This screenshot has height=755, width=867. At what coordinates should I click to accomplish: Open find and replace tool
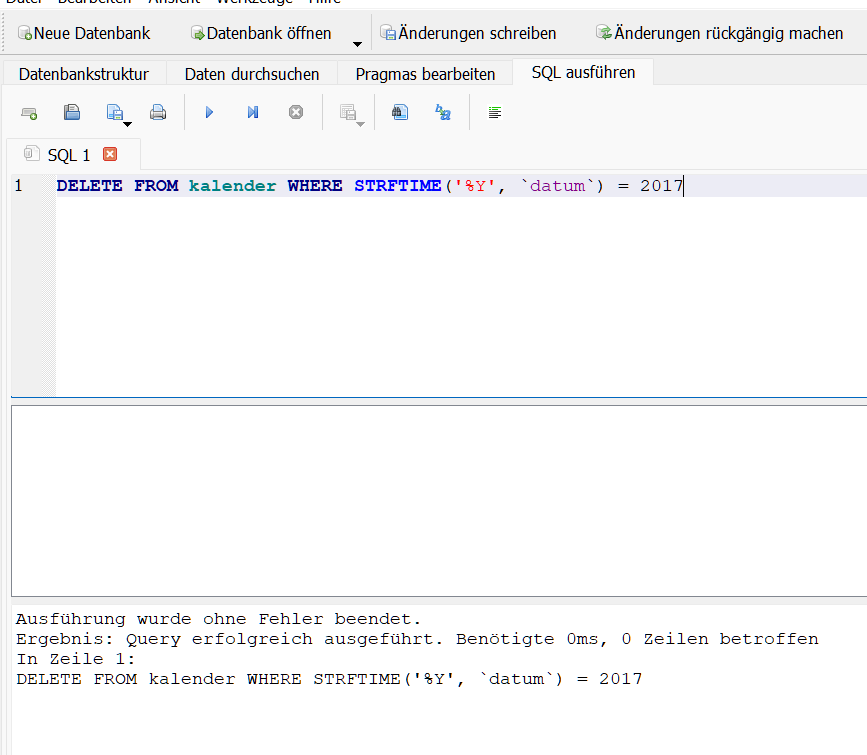[x=443, y=113]
